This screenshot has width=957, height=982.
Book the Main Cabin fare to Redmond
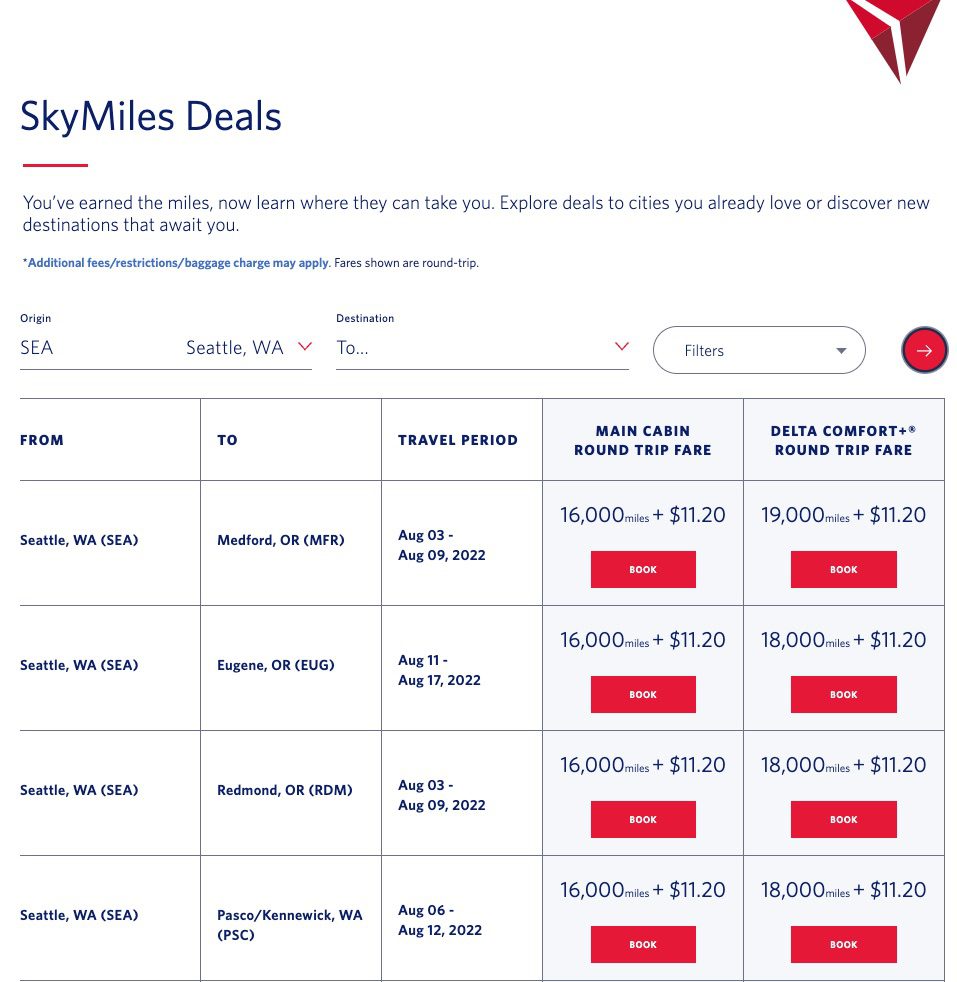pyautogui.click(x=643, y=819)
